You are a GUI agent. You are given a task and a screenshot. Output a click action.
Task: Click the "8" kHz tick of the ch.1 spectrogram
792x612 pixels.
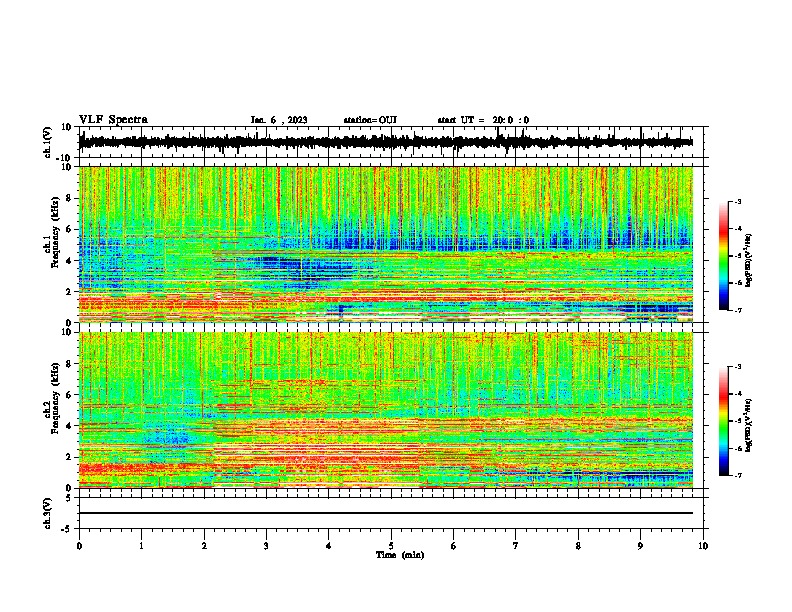69,198
